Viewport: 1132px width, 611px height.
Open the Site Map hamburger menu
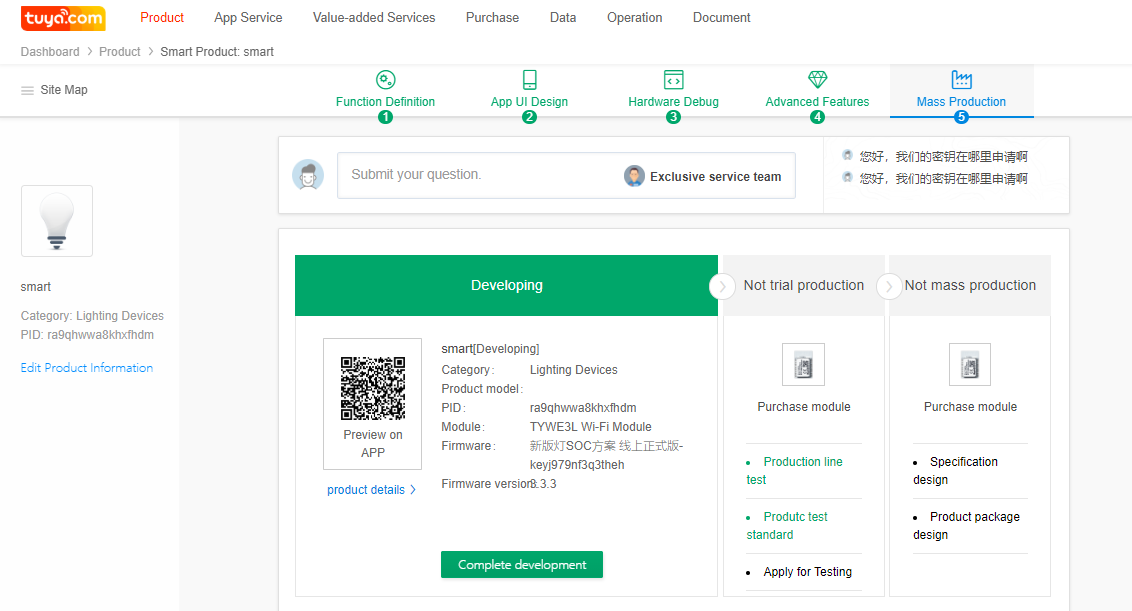pyautogui.click(x=28, y=90)
